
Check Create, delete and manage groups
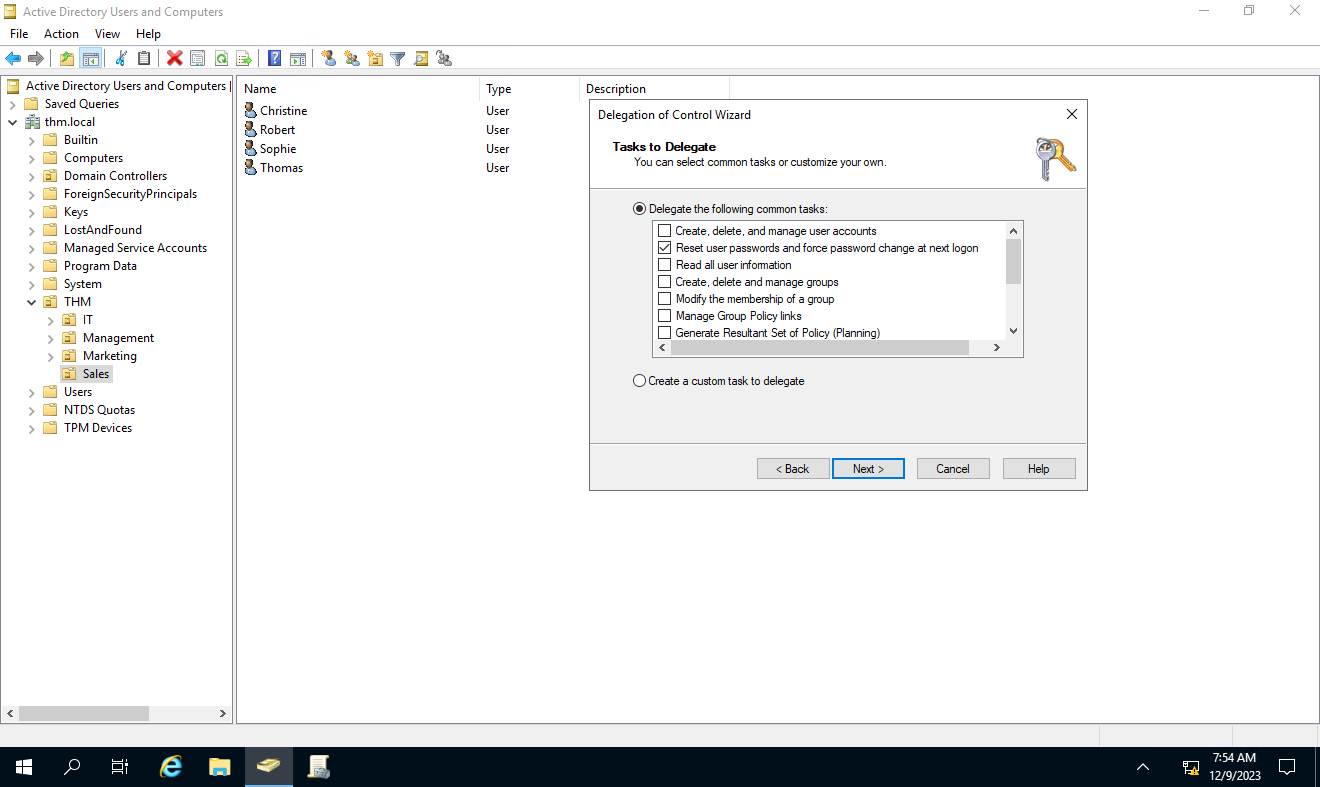[x=665, y=282]
